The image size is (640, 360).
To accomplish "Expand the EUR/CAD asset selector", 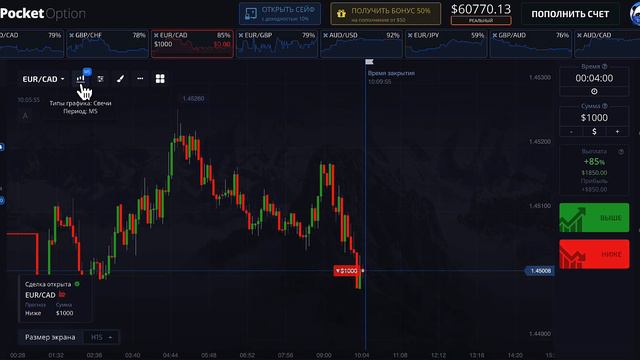I will point(43,79).
